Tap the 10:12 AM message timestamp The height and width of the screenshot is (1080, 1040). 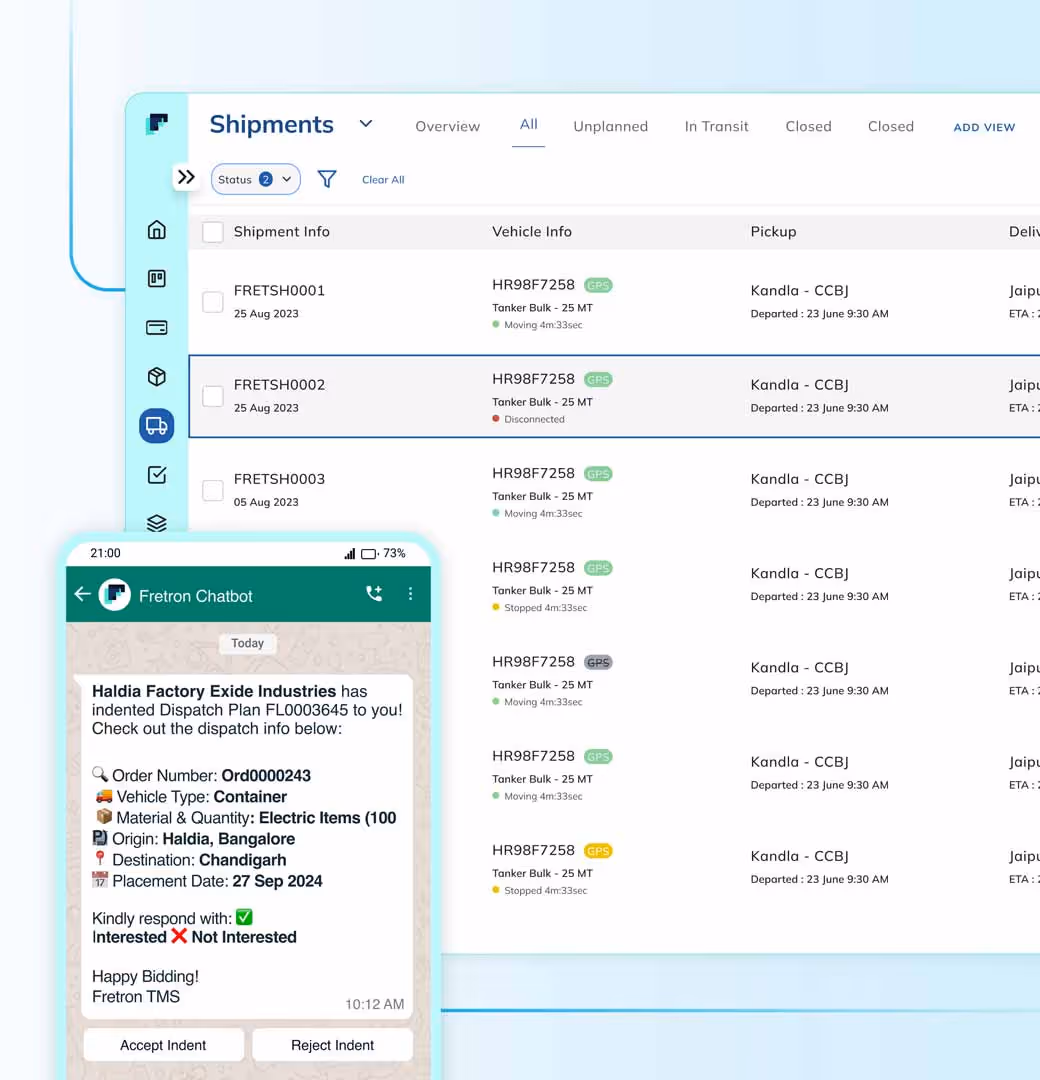[375, 1004]
